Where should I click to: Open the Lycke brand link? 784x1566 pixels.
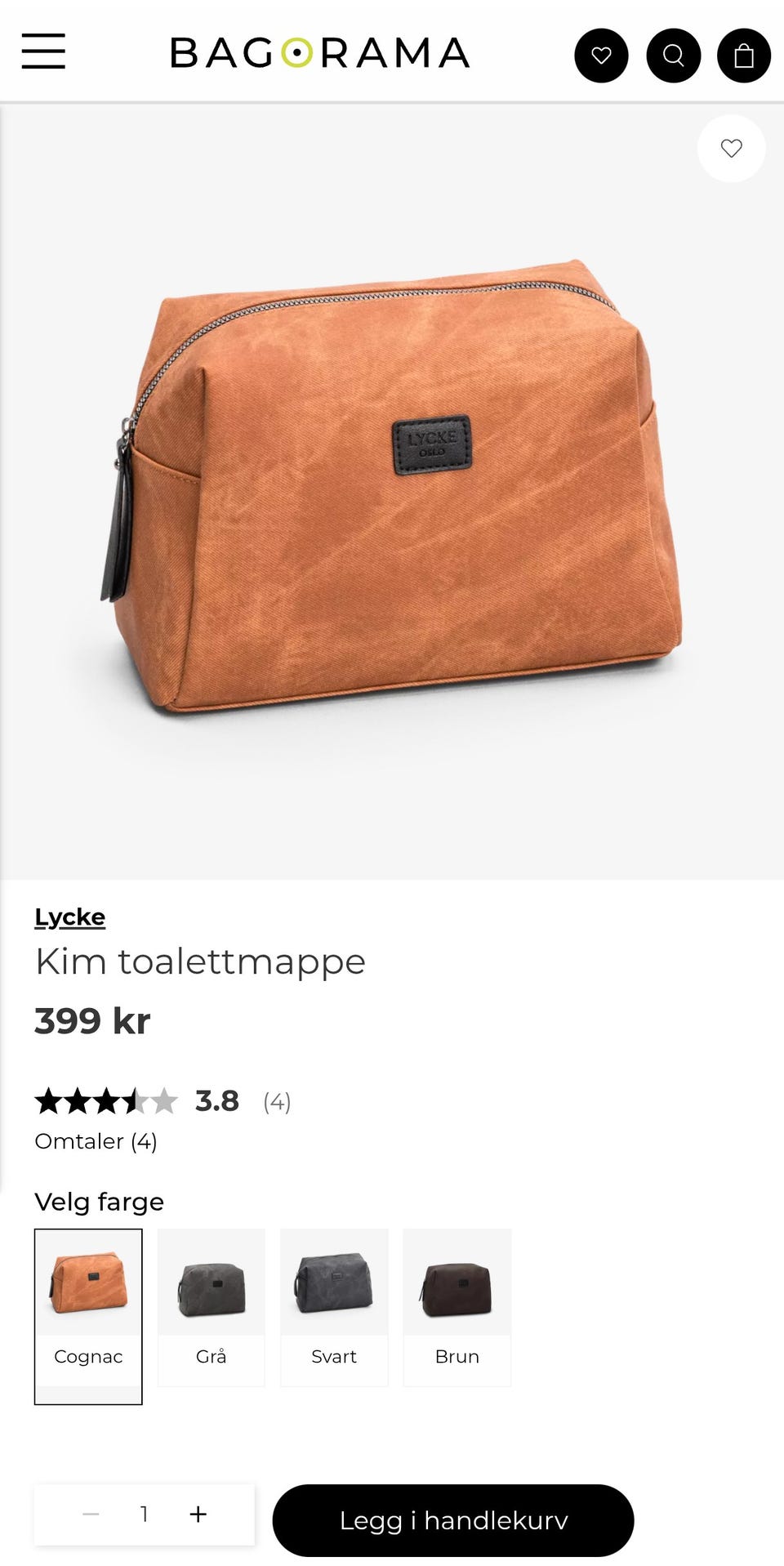click(x=70, y=917)
